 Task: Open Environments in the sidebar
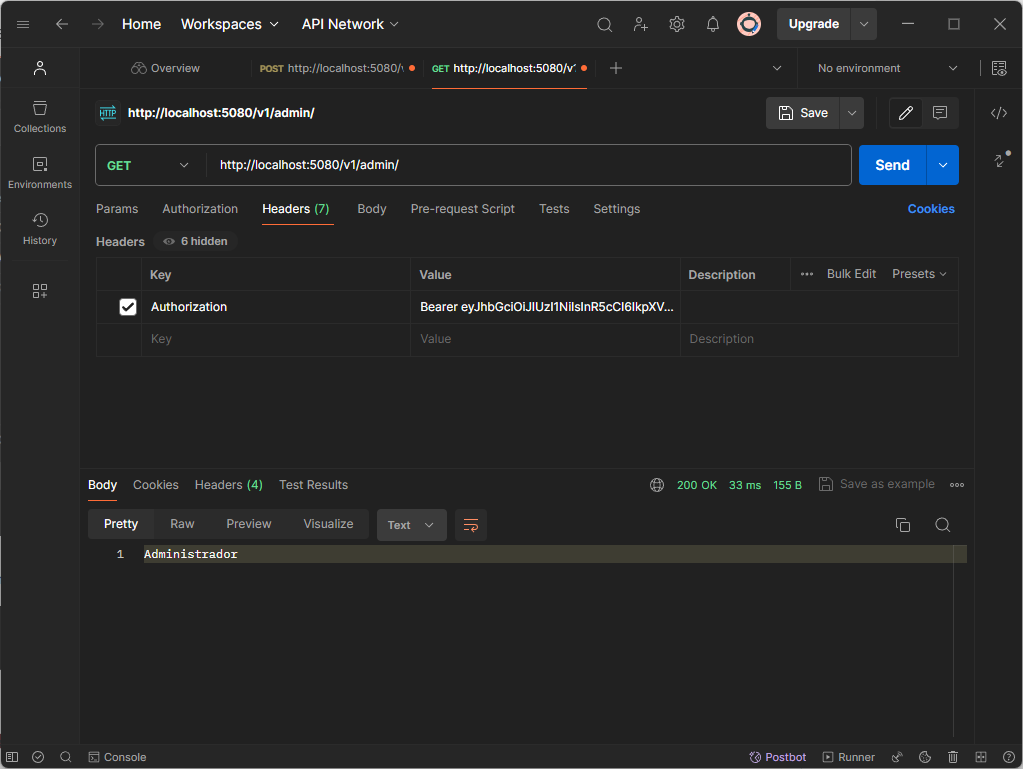coord(40,173)
